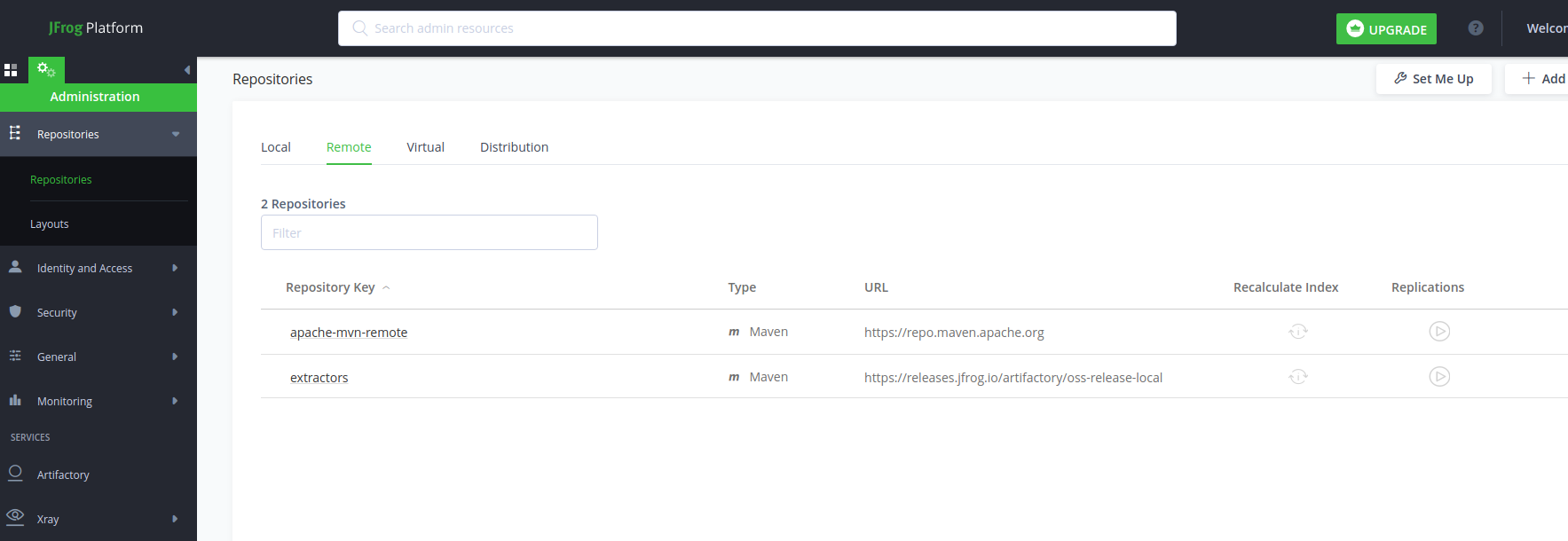Click the Identity and Access person icon
Image resolution: width=1568 pixels, height=541 pixels.
(x=15, y=266)
